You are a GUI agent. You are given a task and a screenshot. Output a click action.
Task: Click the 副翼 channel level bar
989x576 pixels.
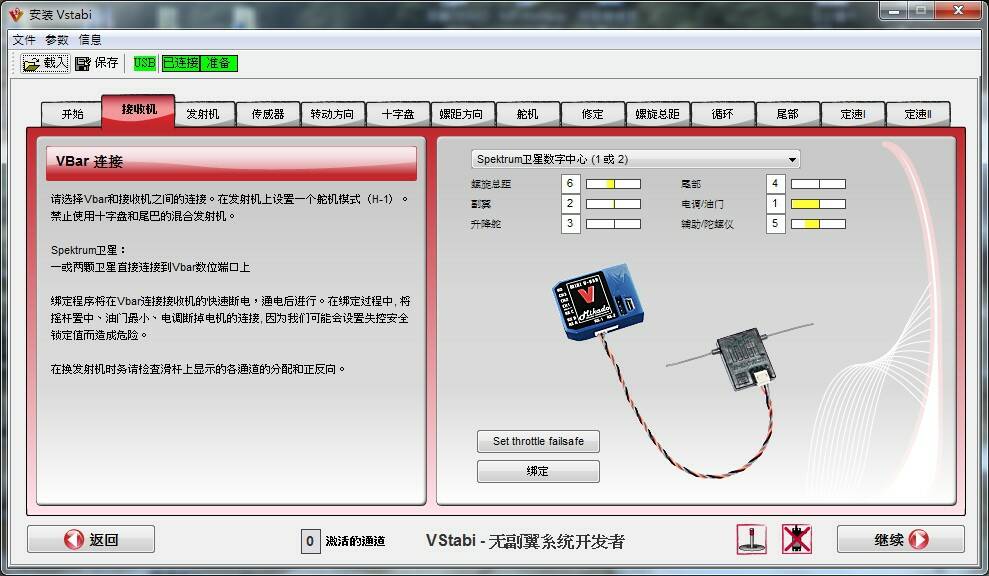click(x=613, y=204)
